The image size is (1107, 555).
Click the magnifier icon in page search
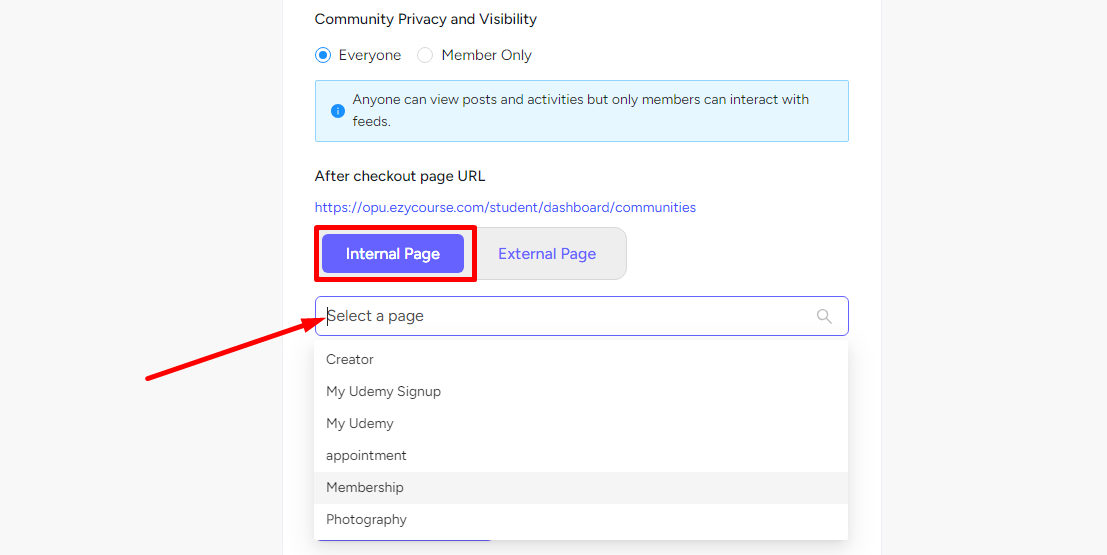[824, 316]
